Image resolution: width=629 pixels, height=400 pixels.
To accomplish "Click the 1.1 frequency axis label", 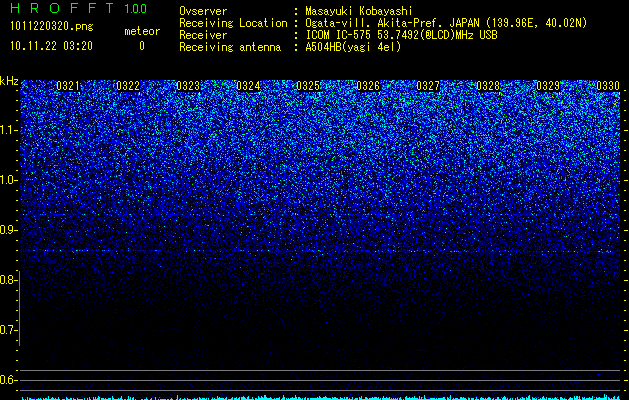I will point(9,130).
